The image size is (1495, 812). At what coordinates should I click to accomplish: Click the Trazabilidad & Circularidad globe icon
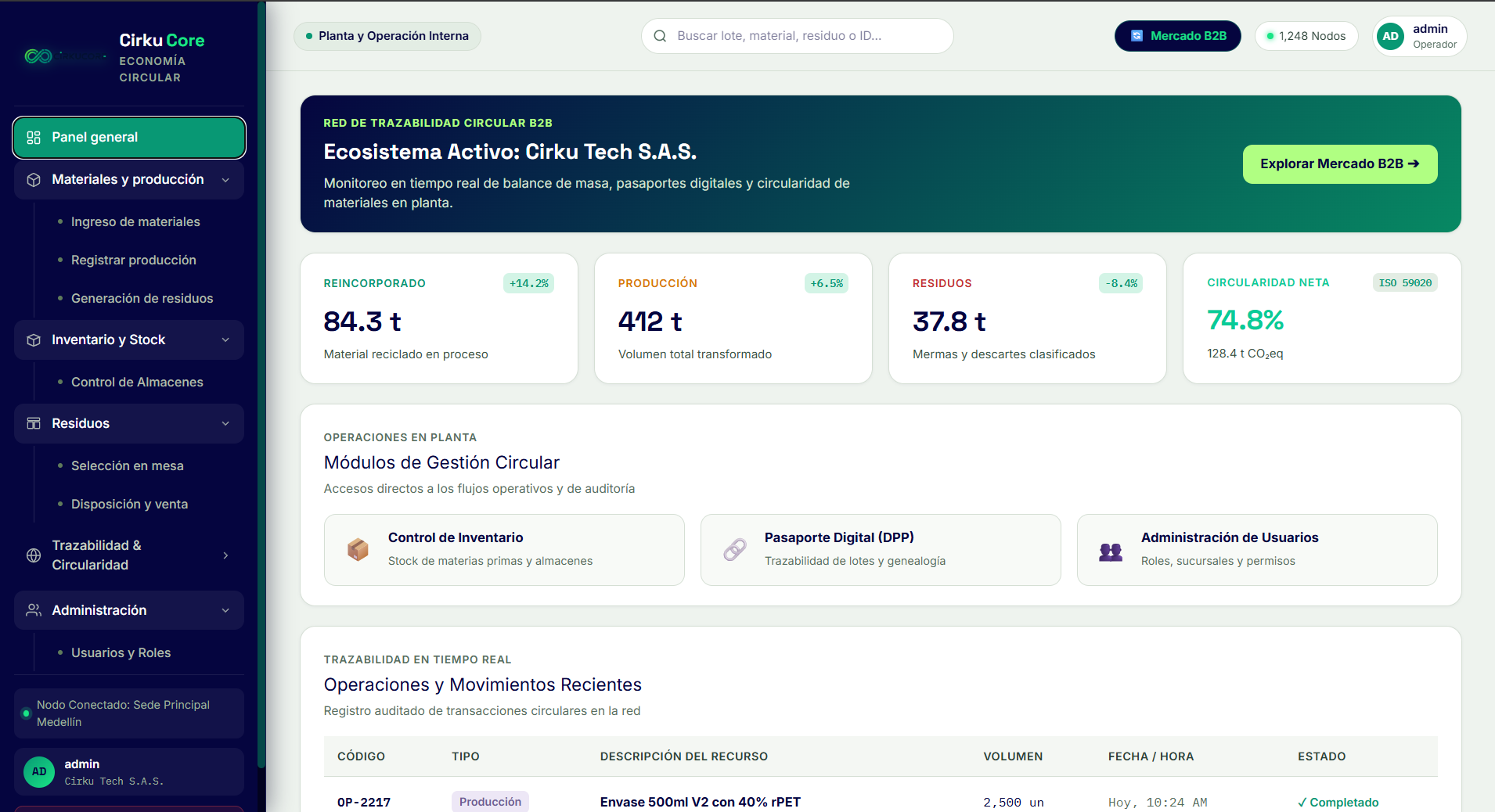[34, 555]
